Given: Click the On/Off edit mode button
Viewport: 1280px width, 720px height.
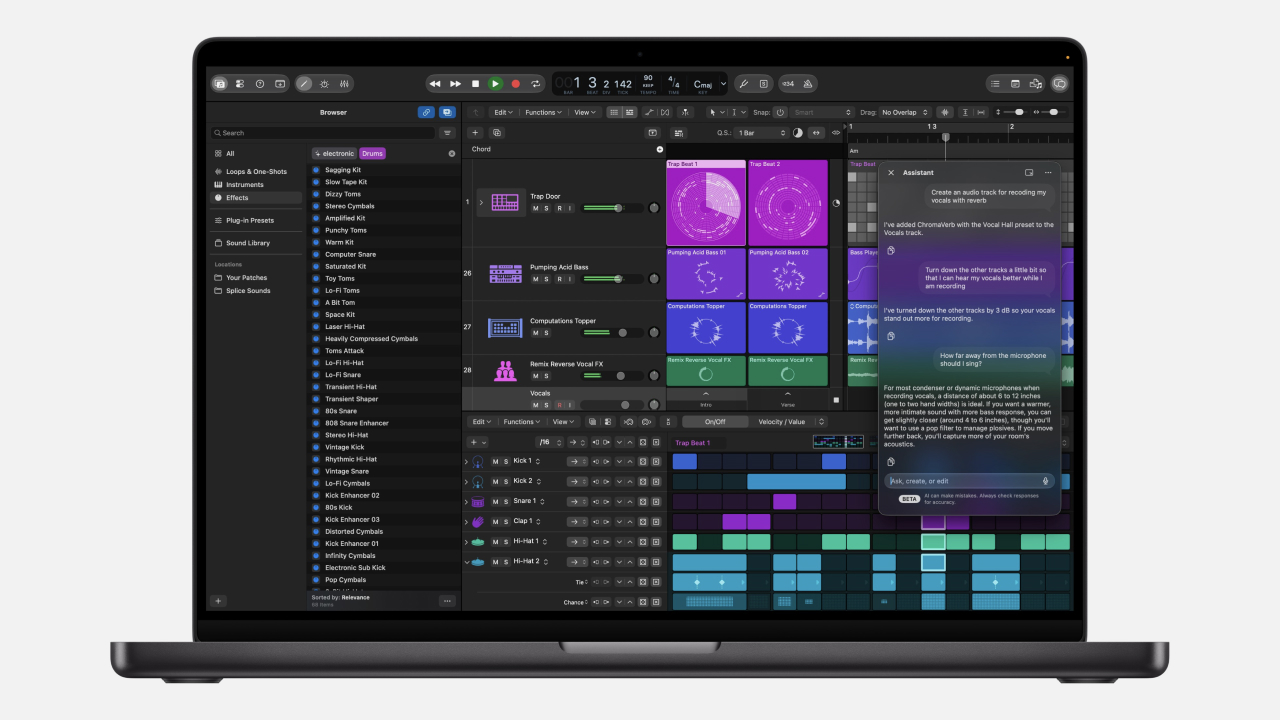Looking at the screenshot, I should click(715, 421).
